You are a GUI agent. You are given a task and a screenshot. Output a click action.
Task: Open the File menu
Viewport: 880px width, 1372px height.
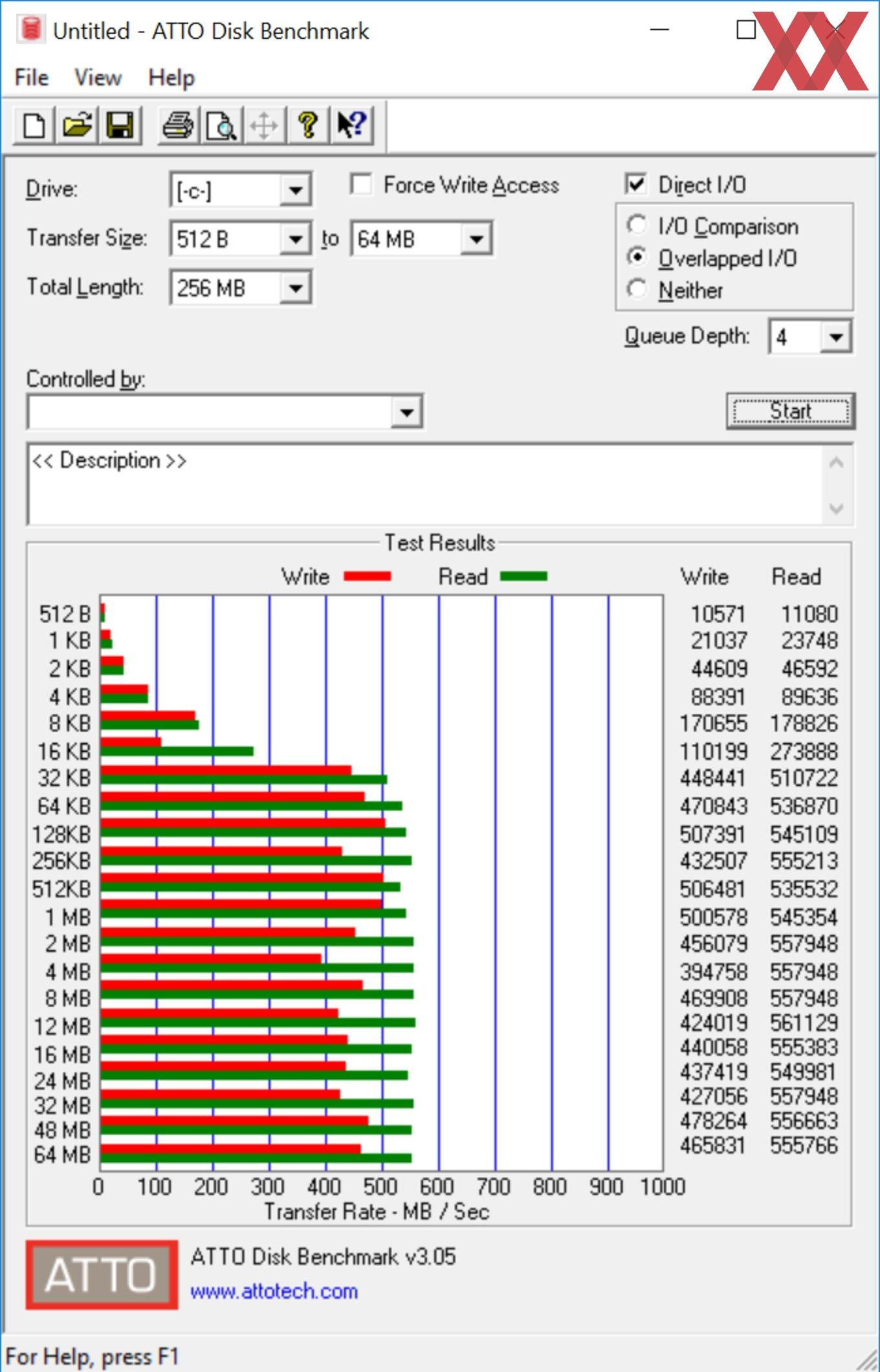[x=31, y=78]
